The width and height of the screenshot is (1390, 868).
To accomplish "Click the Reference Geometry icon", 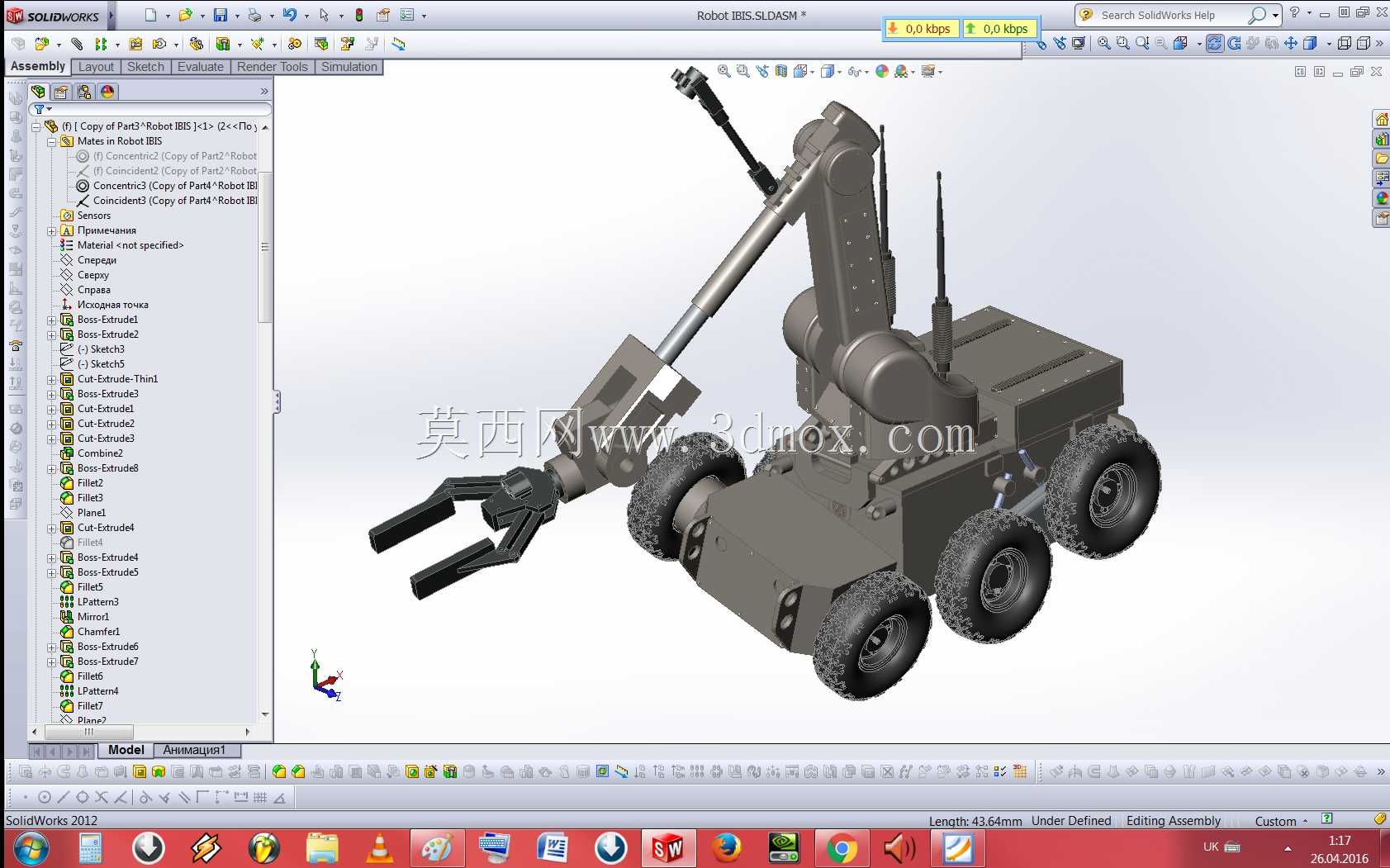I will 258,44.
